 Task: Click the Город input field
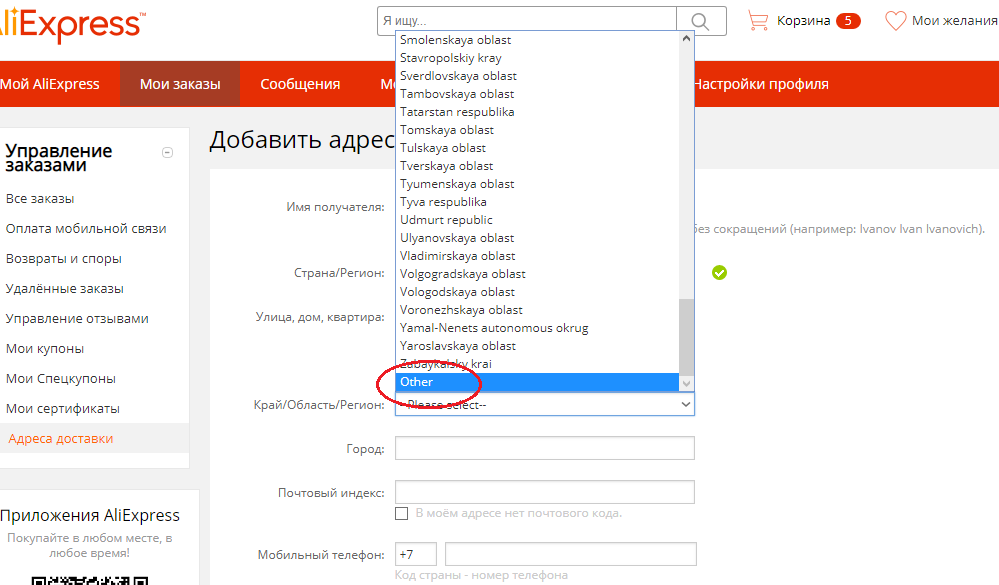pos(545,448)
